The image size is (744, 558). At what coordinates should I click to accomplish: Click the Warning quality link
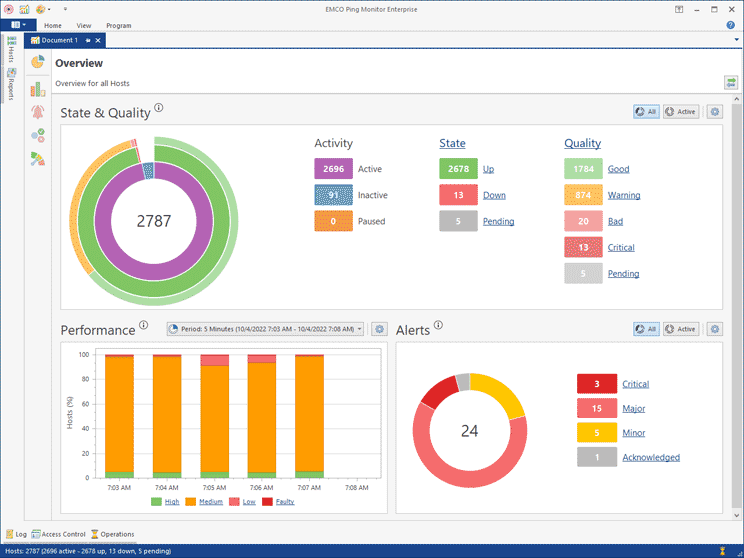(x=624, y=195)
